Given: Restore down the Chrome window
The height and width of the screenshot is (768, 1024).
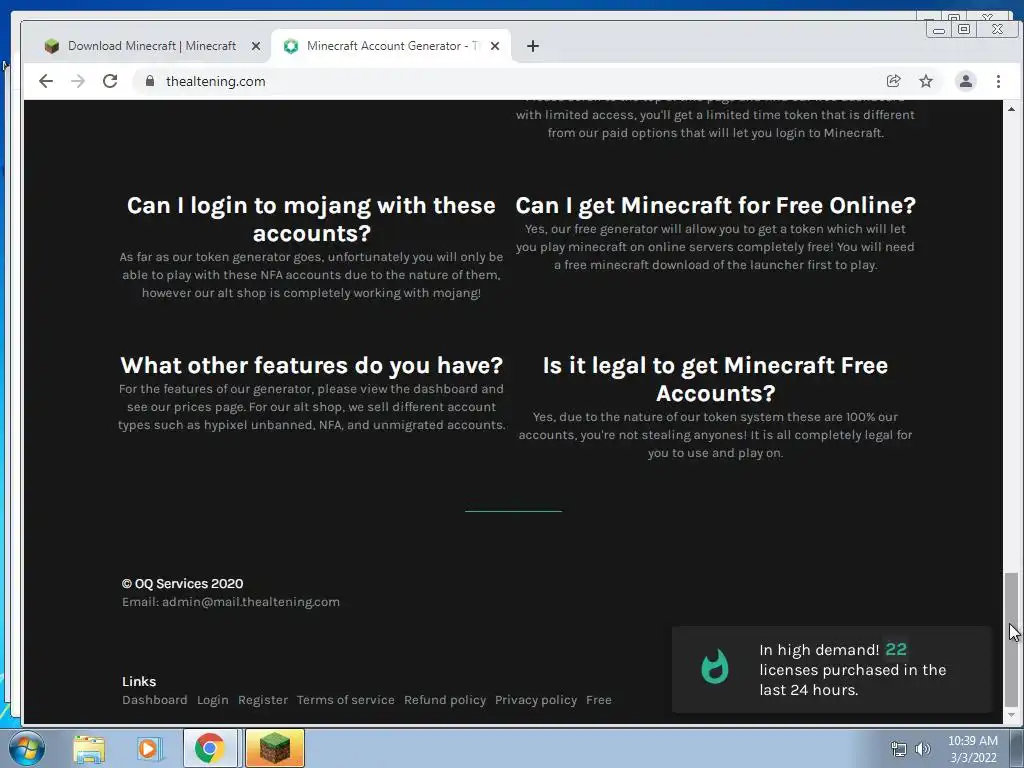Looking at the screenshot, I should pyautogui.click(x=964, y=29).
